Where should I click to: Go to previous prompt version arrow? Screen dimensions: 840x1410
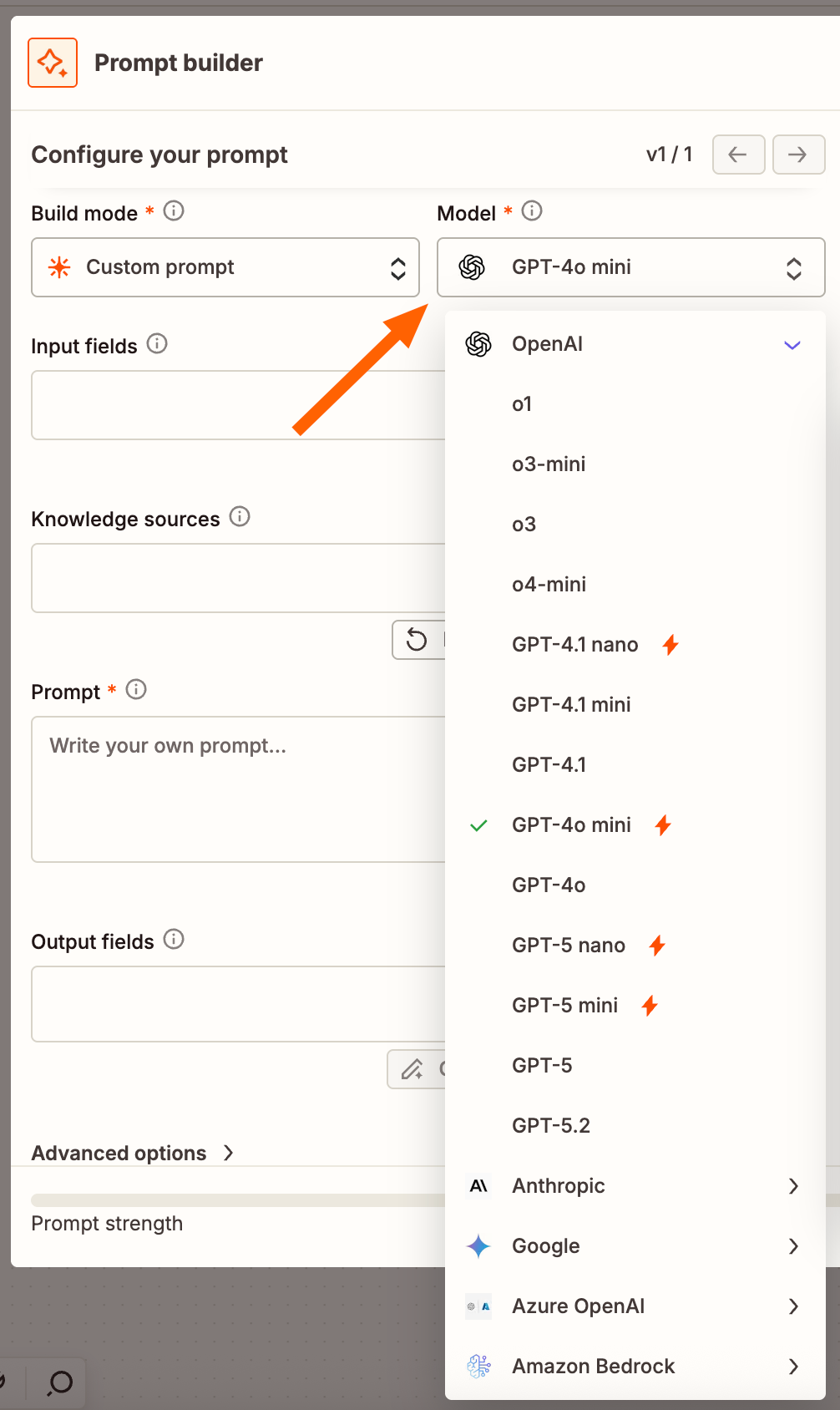pyautogui.click(x=738, y=155)
